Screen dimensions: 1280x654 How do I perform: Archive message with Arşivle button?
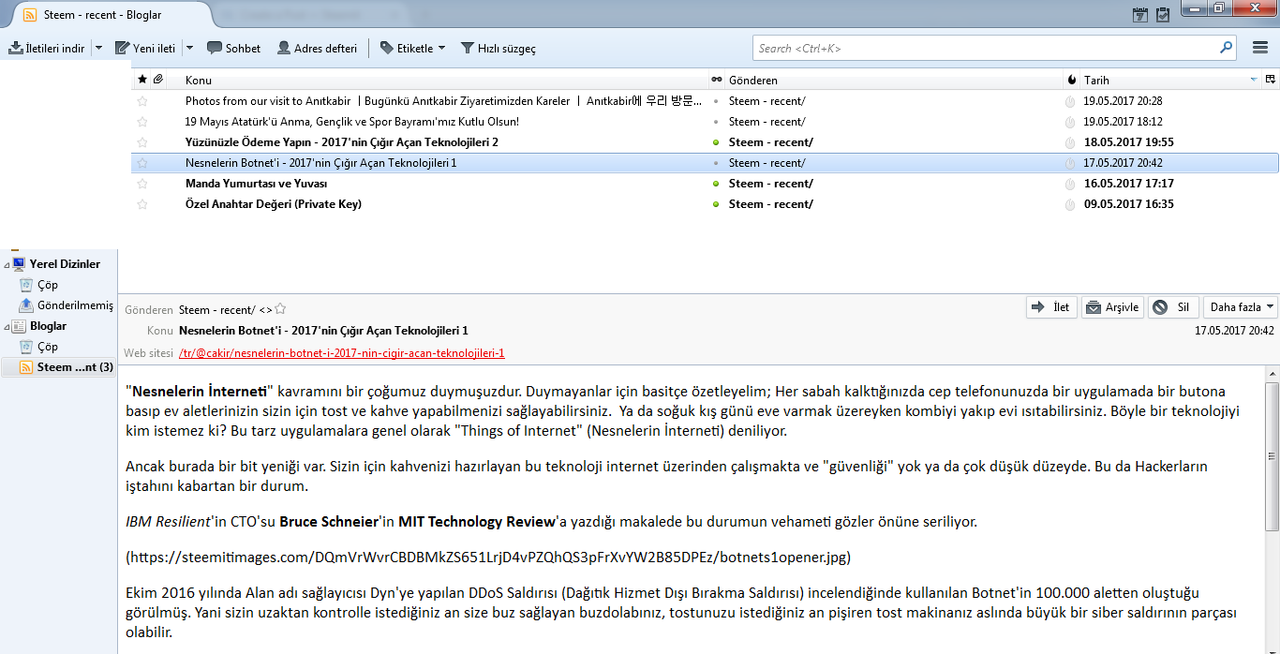pos(1113,307)
